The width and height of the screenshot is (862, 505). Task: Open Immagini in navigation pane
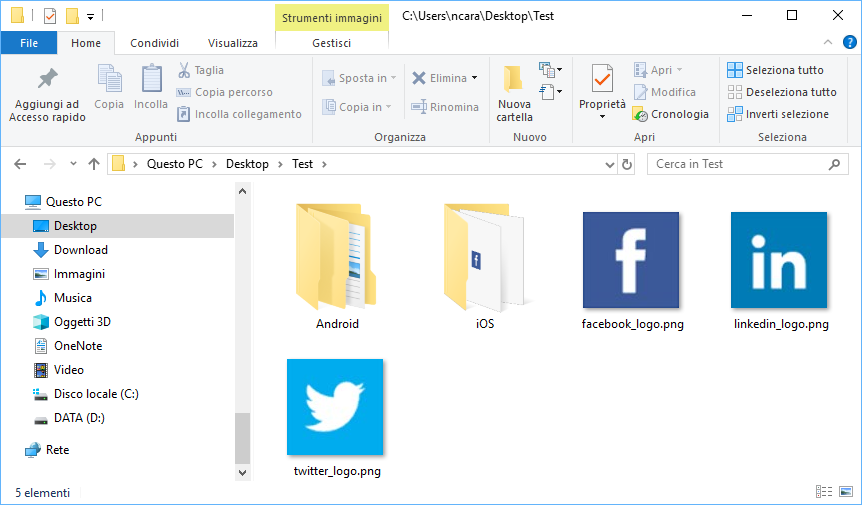[79, 274]
